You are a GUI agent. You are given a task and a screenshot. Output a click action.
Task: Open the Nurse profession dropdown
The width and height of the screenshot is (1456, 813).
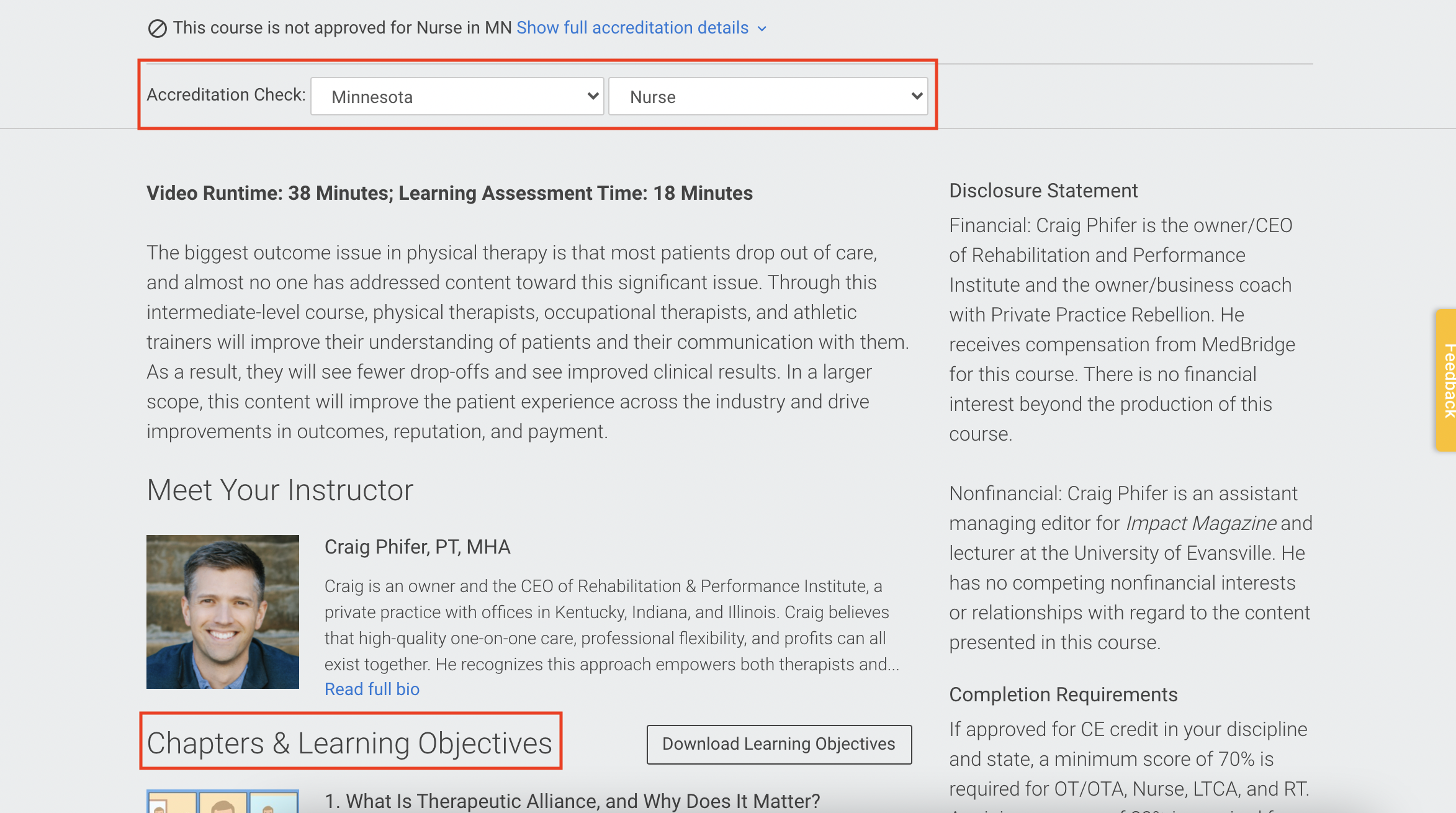(x=768, y=96)
